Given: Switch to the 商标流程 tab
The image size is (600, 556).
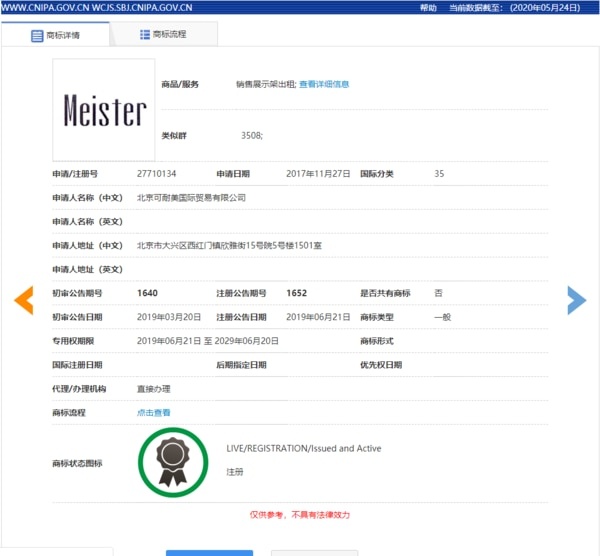Looking at the screenshot, I should pos(164,34).
